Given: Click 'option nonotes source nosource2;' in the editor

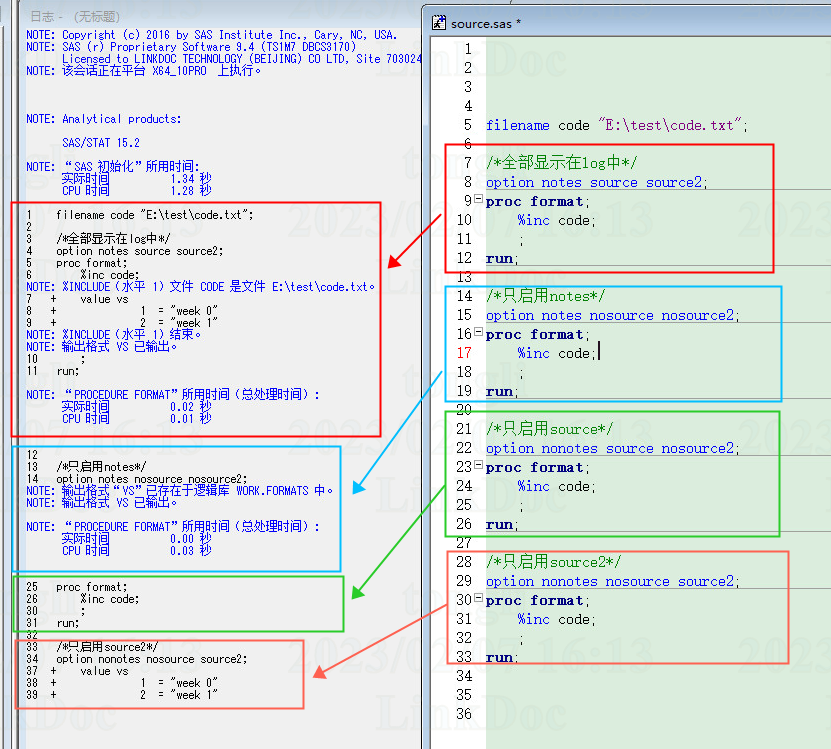Looking at the screenshot, I should pos(612,448).
